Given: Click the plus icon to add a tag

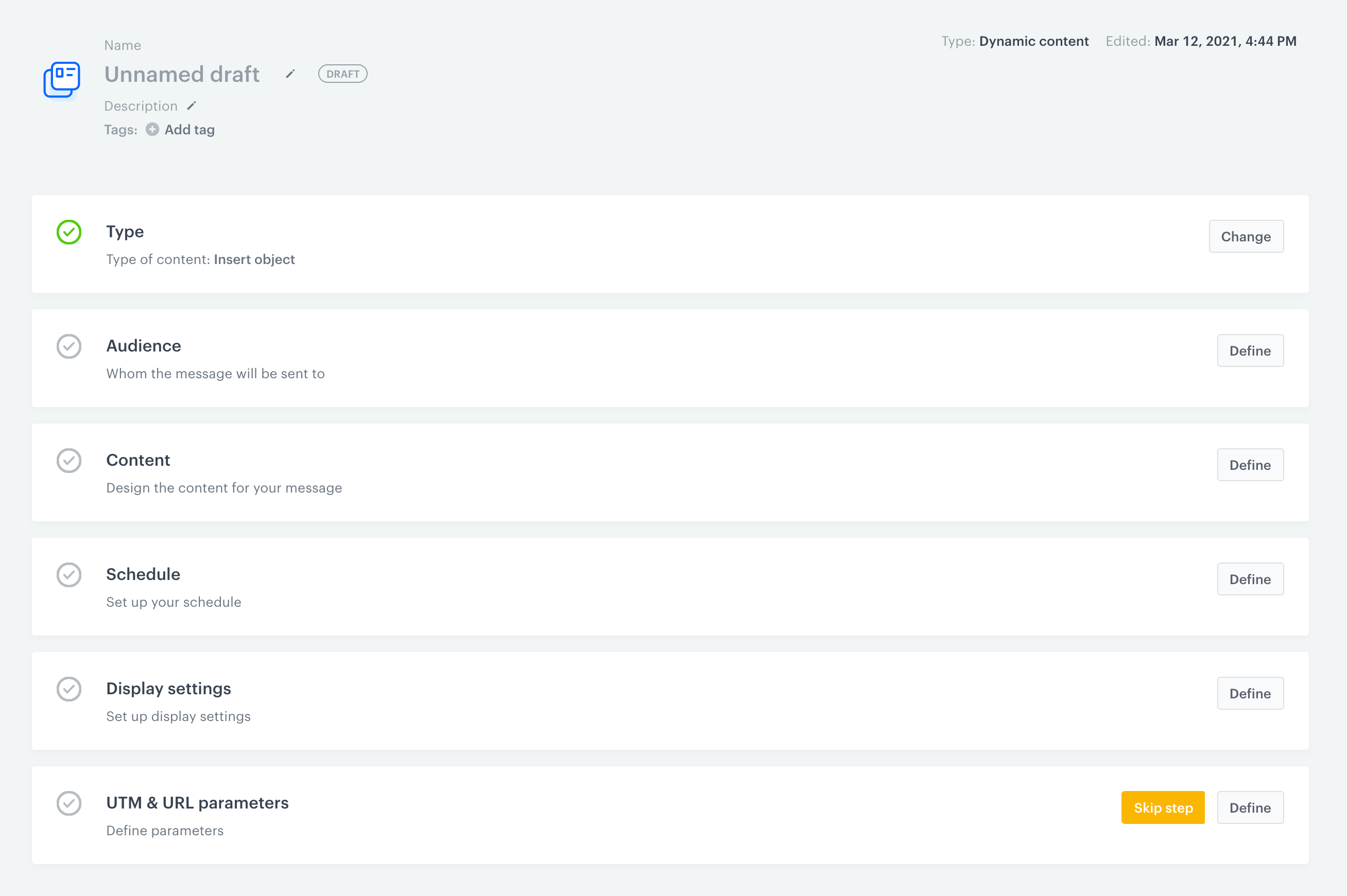Looking at the screenshot, I should [151, 130].
